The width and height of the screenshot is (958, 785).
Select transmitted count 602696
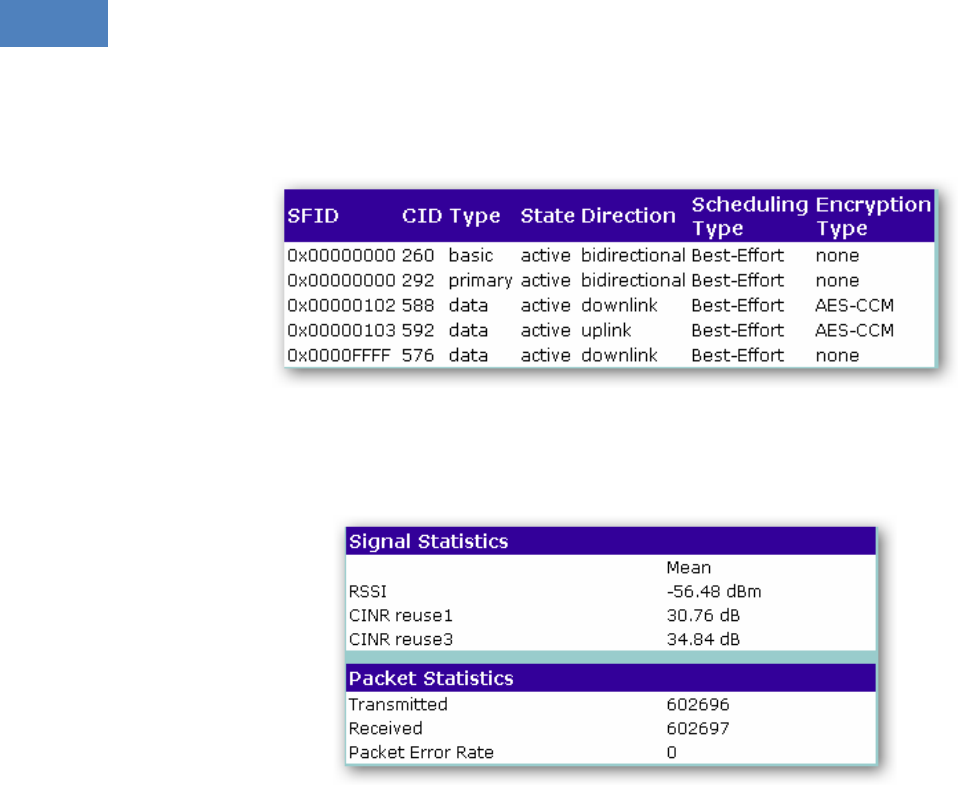[698, 704]
